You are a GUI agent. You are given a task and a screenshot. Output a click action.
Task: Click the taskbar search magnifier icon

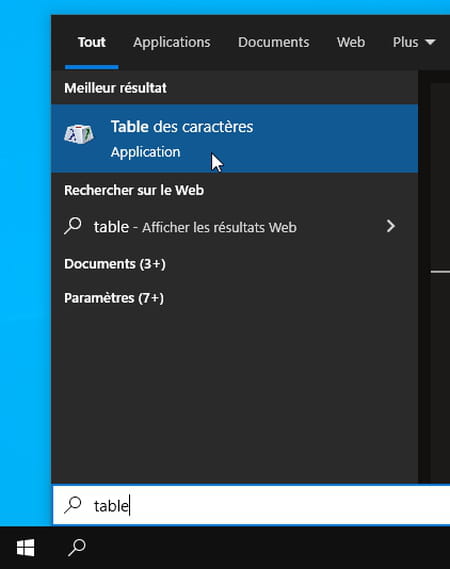[x=77, y=547]
